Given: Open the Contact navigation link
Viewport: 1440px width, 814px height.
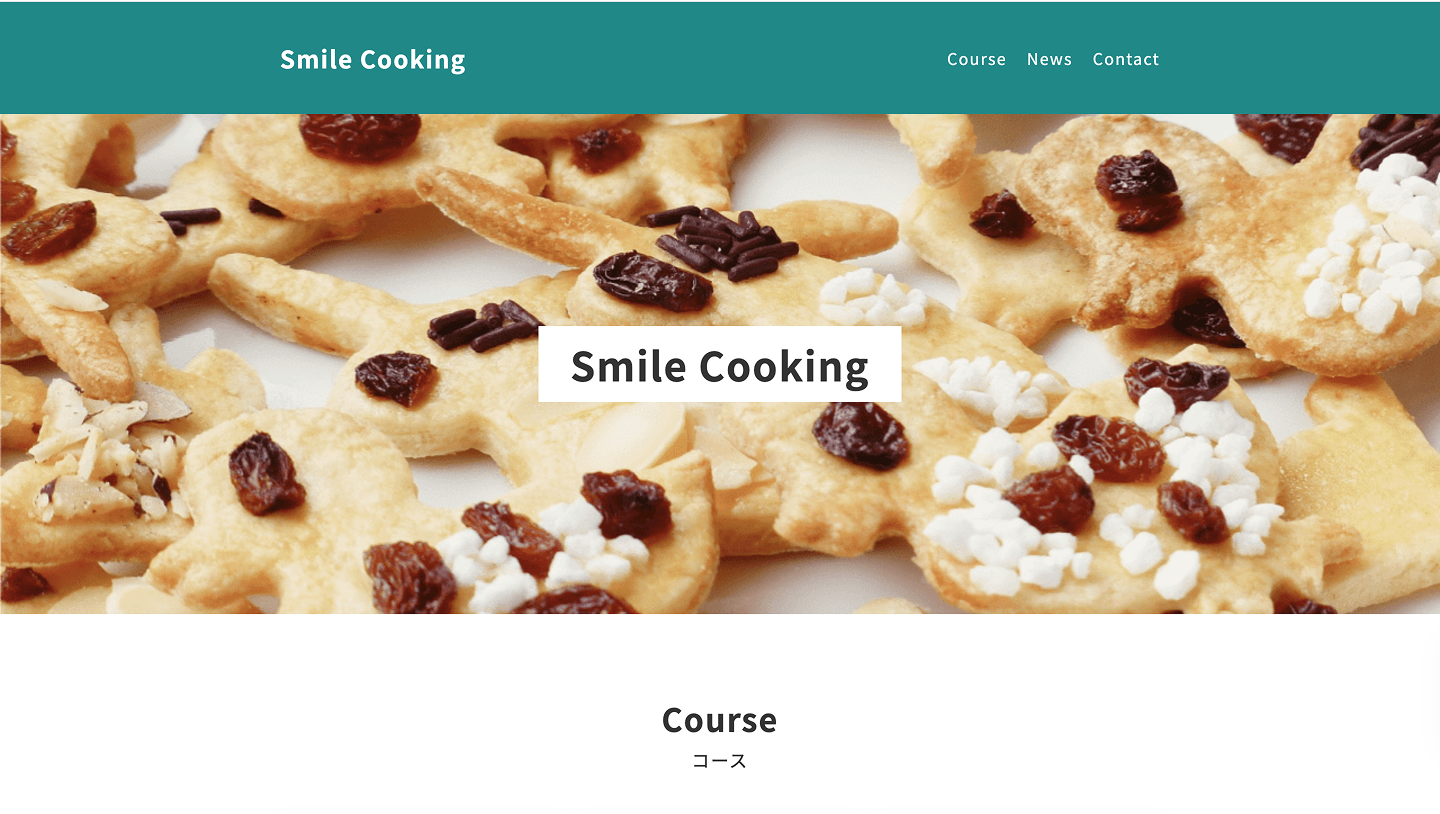Looking at the screenshot, I should pos(1125,59).
